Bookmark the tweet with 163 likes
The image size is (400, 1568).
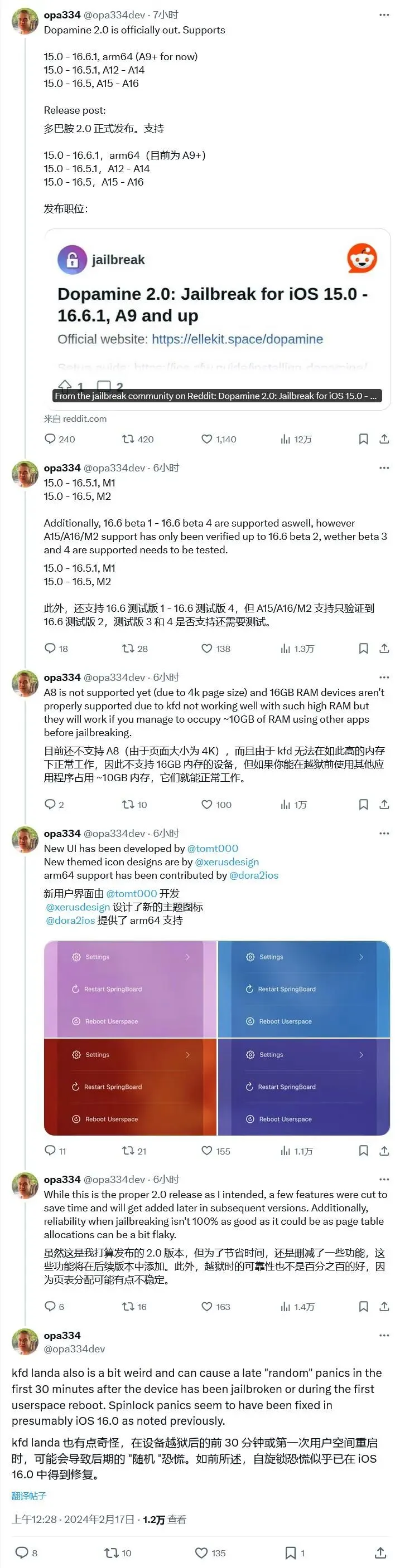(x=363, y=1306)
